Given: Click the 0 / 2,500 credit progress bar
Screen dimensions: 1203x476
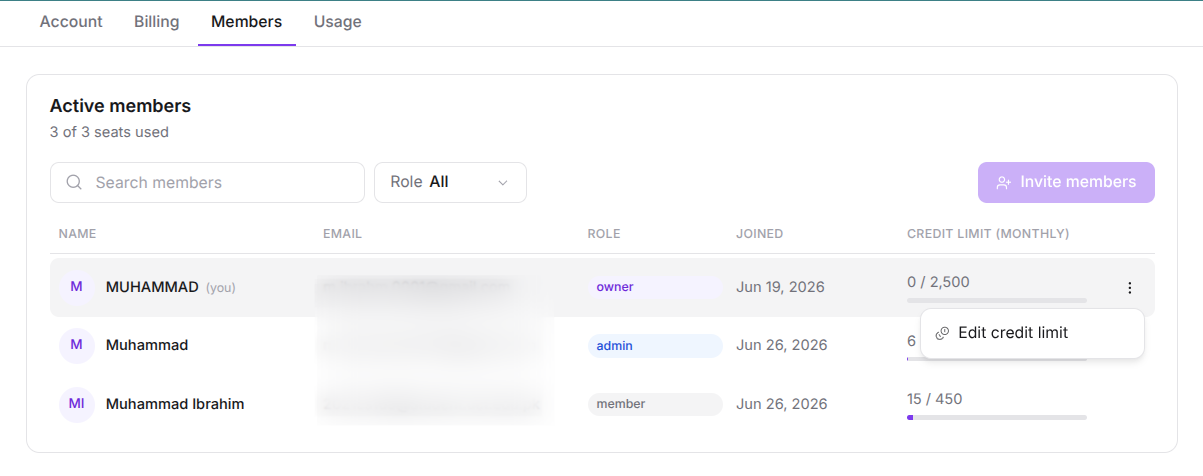Looking at the screenshot, I should tap(996, 300).
